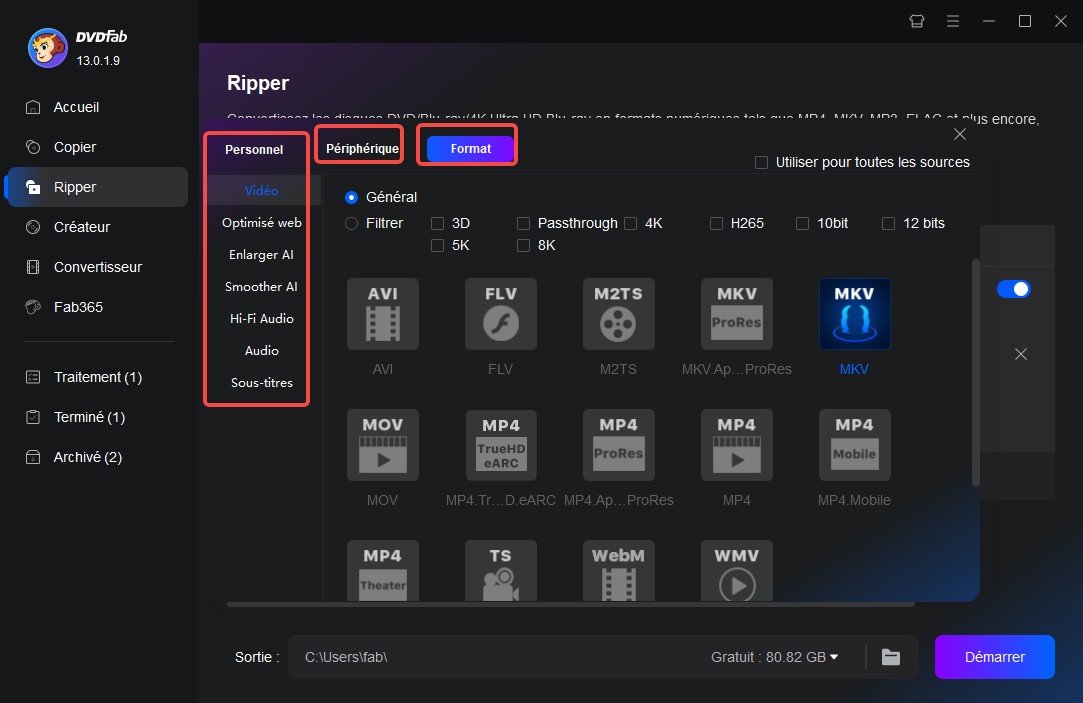Image resolution: width=1083 pixels, height=703 pixels.
Task: Switch to the Périphérique tab
Action: click(362, 148)
